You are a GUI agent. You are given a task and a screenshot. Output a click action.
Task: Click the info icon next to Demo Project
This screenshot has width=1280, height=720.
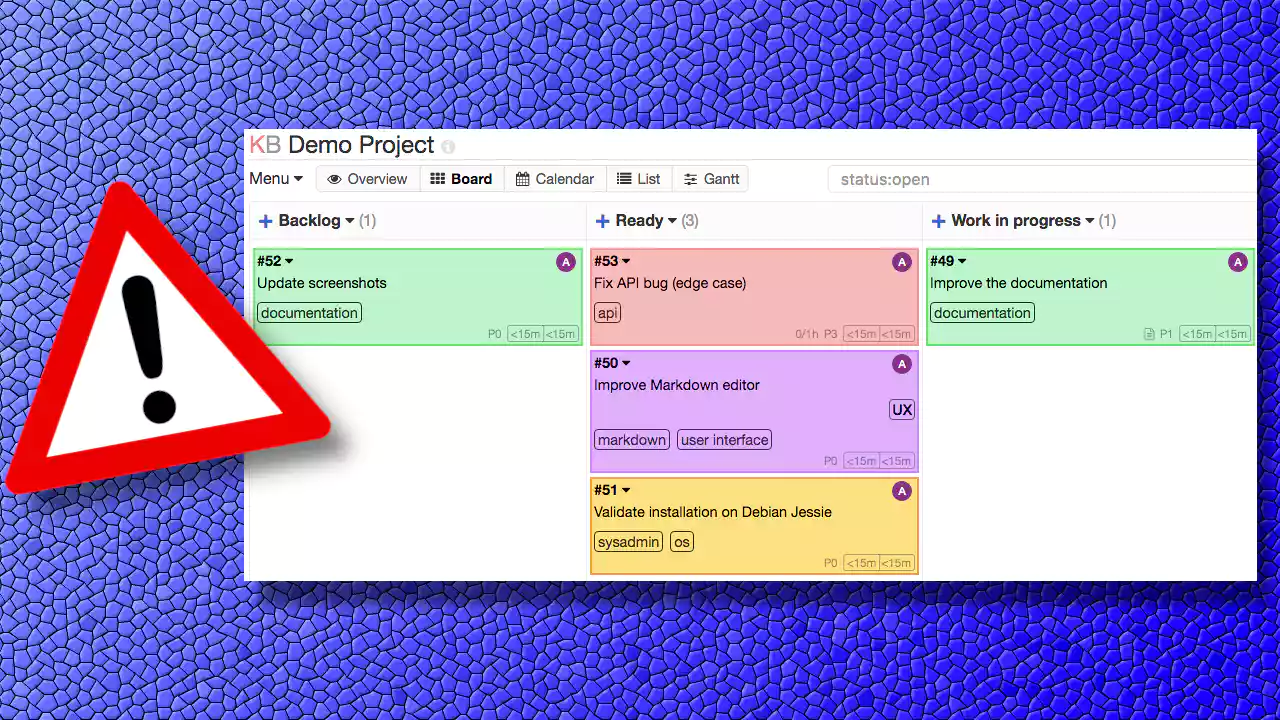pos(448,147)
